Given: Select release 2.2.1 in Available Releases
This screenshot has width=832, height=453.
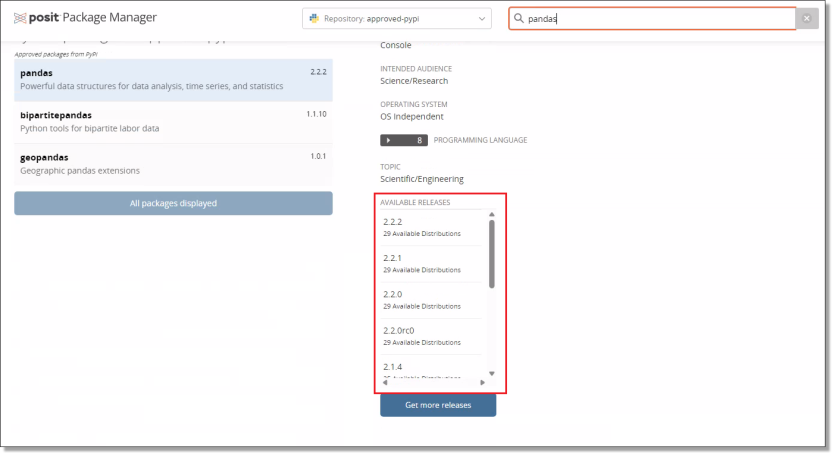Looking at the screenshot, I should [x=393, y=258].
